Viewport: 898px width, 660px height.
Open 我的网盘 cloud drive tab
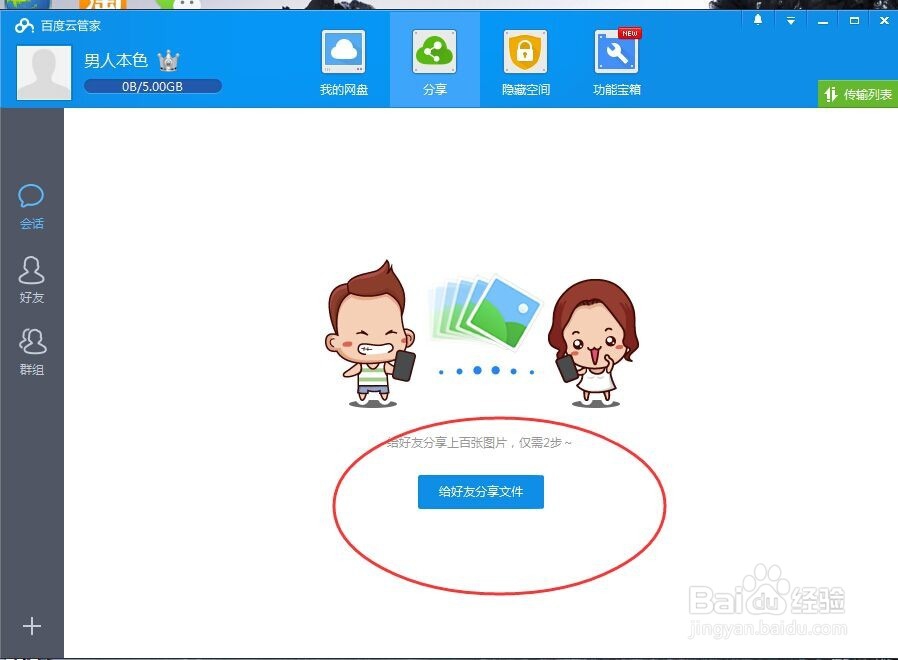pyautogui.click(x=344, y=63)
